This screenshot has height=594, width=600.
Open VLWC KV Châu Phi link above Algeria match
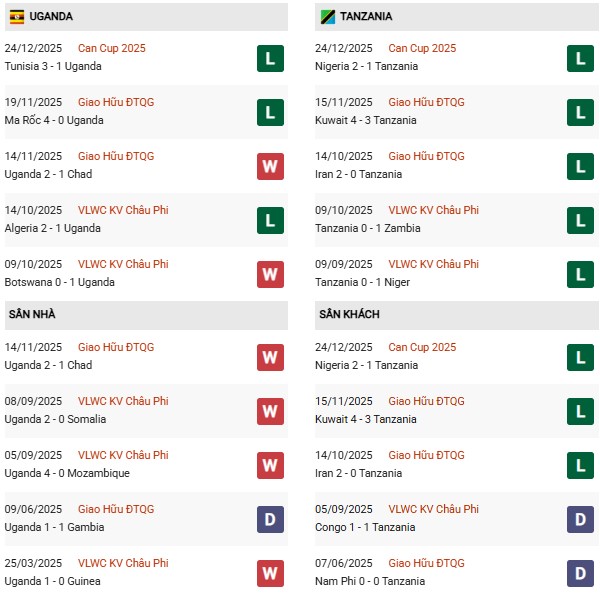tap(123, 210)
